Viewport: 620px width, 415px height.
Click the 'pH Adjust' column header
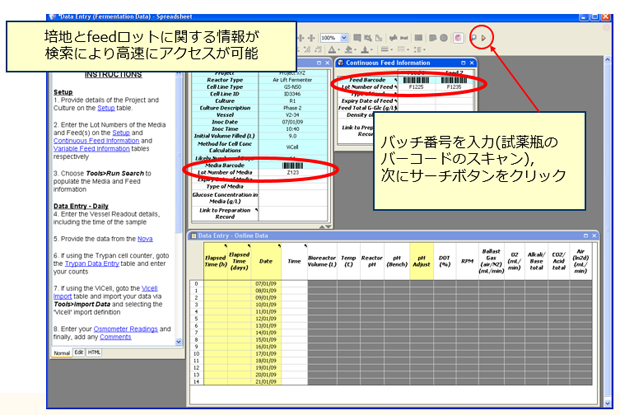(x=422, y=261)
